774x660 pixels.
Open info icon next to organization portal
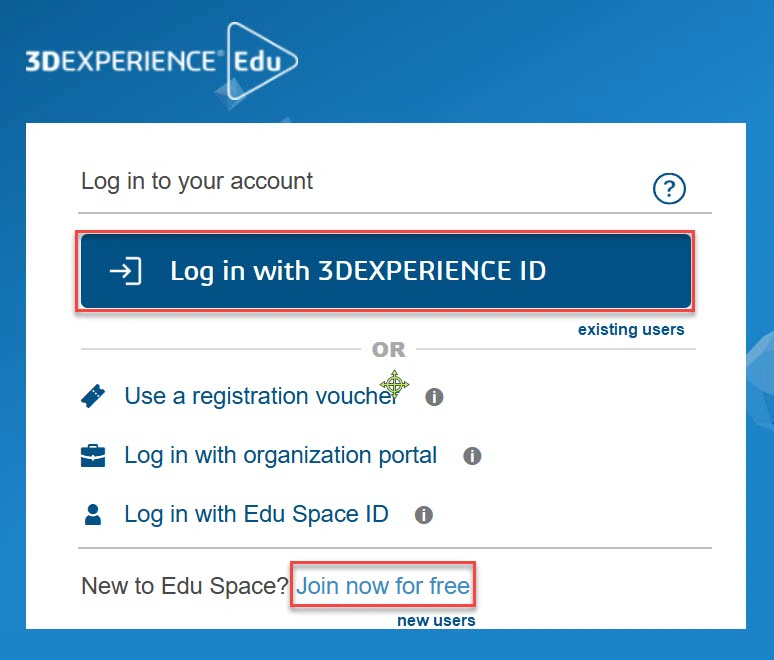(472, 456)
